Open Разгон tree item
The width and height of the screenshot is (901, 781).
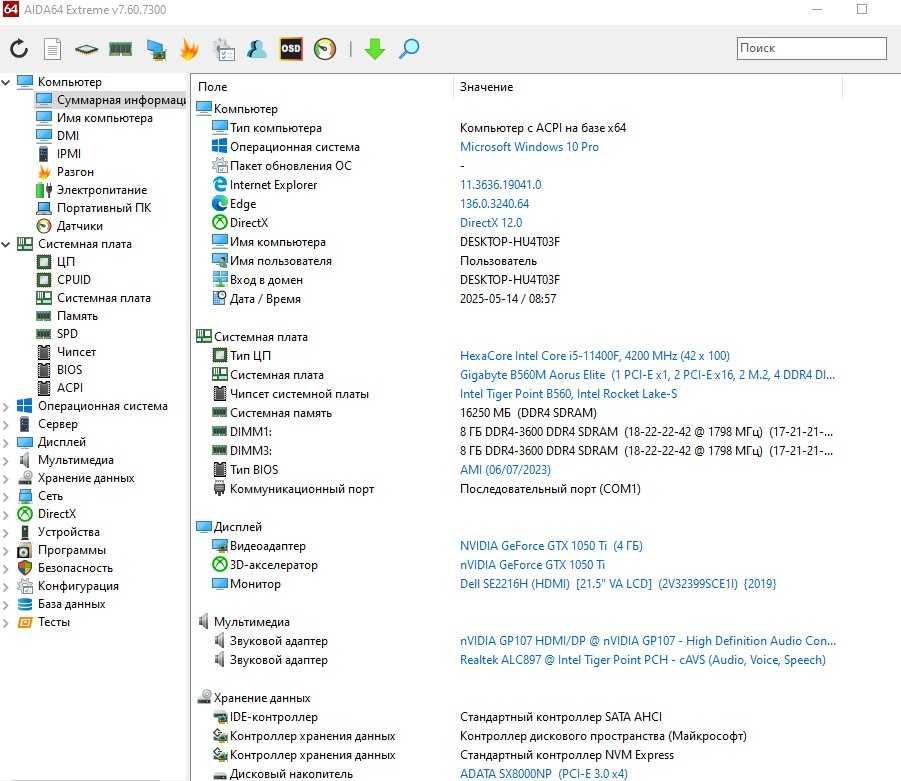click(x=75, y=172)
